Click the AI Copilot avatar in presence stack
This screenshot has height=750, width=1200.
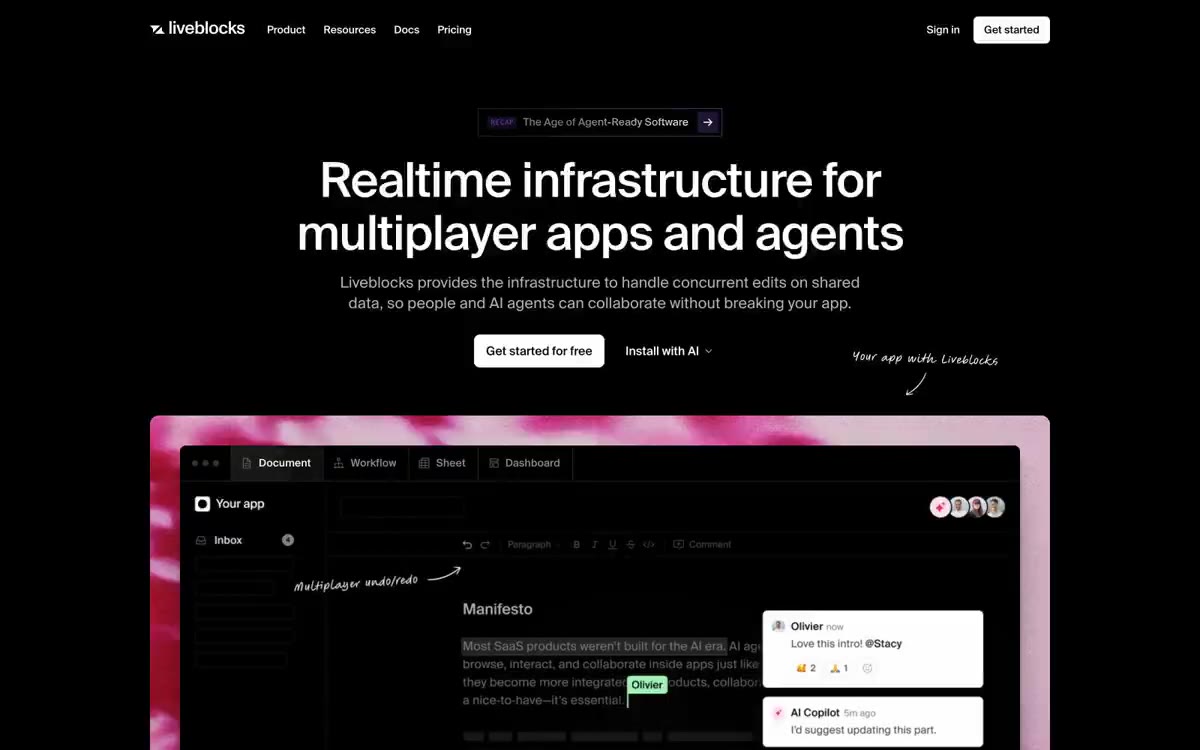(x=940, y=507)
